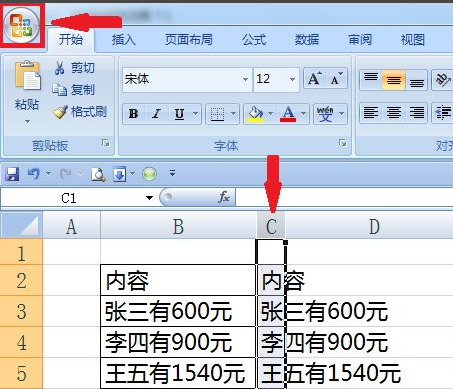
Task: Open the Name Box dropdown arrow
Action: click(149, 198)
